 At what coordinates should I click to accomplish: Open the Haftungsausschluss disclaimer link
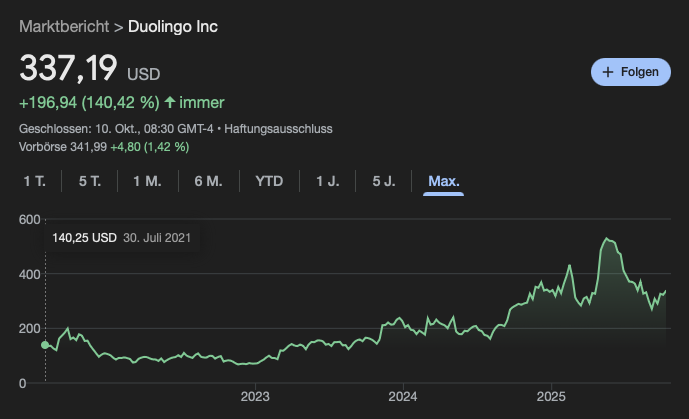279,129
